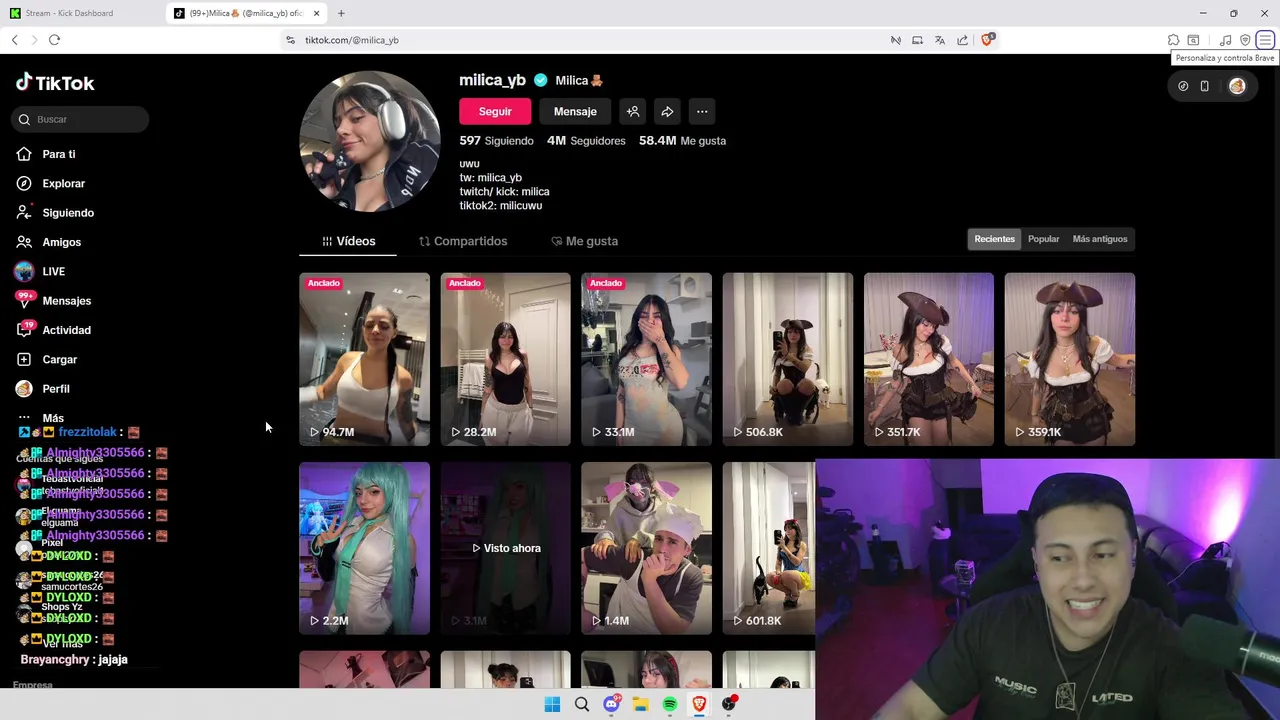
Task: Click the Brave icon in the taskbar
Action: [699, 704]
